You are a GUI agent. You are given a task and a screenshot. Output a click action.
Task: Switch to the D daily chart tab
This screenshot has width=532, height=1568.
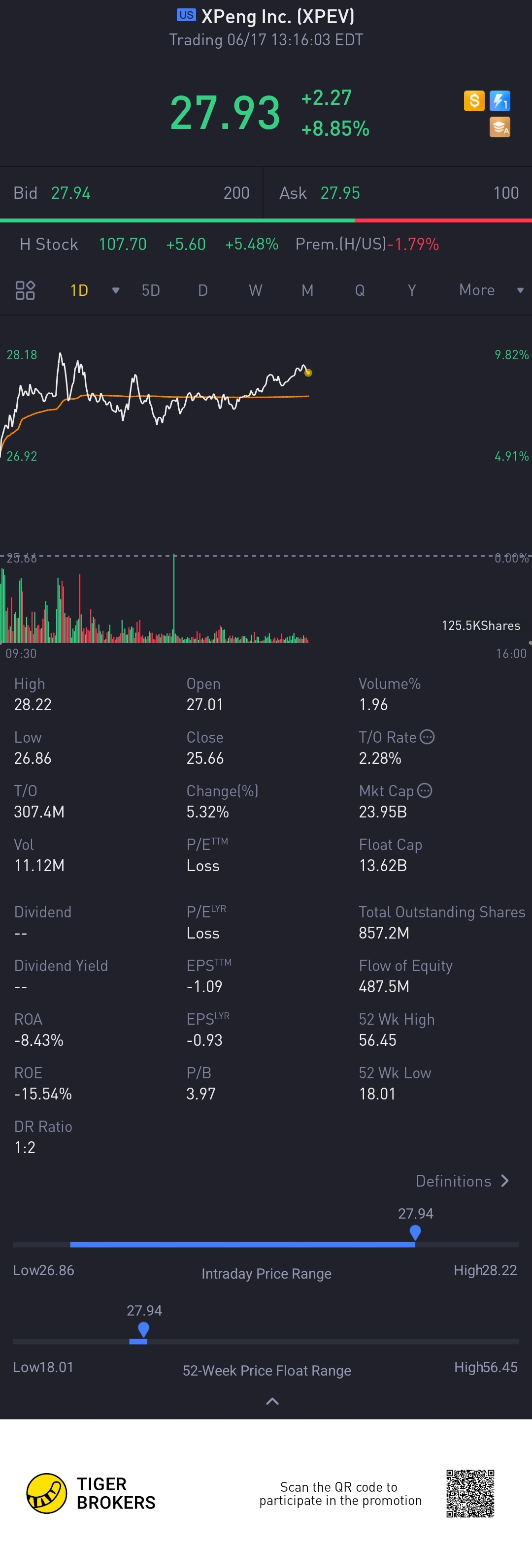coord(203,290)
